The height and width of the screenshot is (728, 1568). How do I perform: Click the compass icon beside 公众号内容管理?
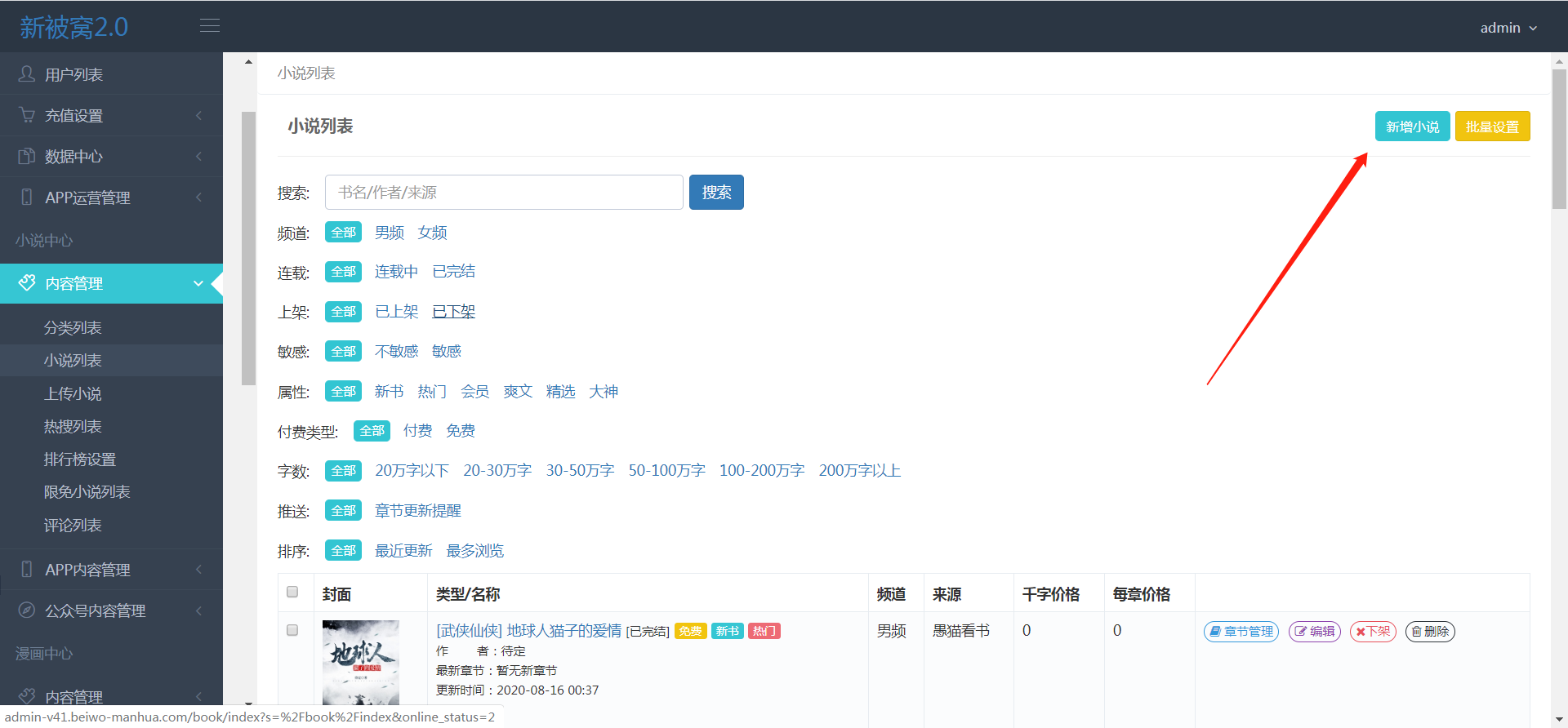click(27, 610)
